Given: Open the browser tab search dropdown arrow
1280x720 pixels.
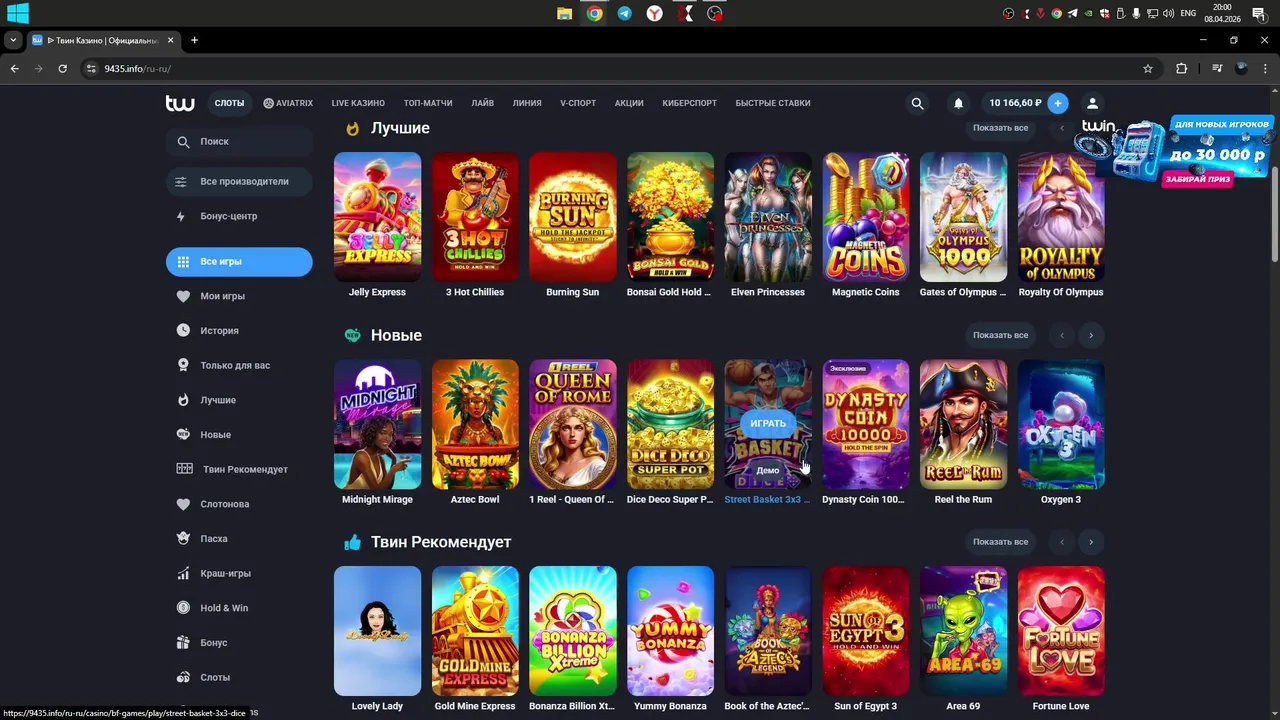Looking at the screenshot, I should [x=13, y=40].
